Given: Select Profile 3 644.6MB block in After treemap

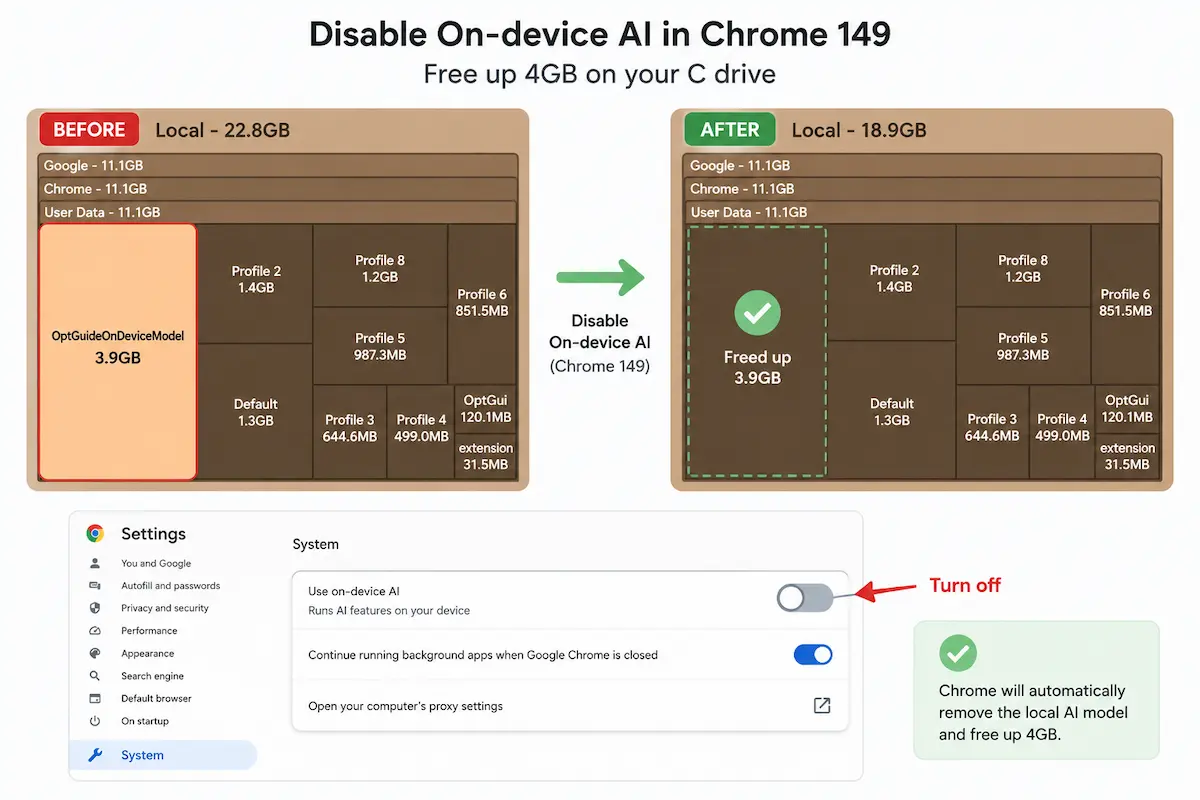Looking at the screenshot, I should point(992,432).
